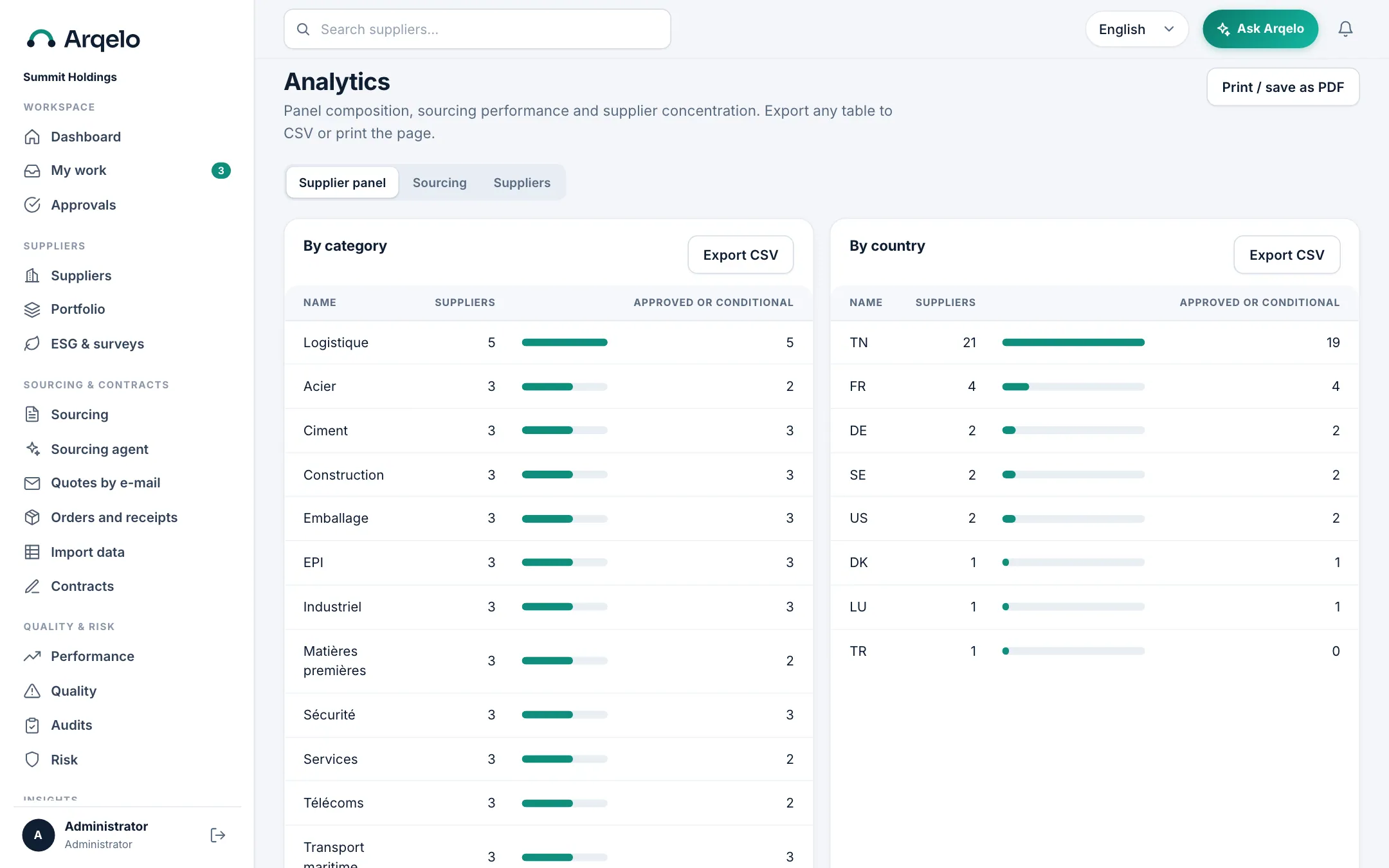Click the Orders and receipts box icon
This screenshot has width=1389, height=868.
point(32,518)
